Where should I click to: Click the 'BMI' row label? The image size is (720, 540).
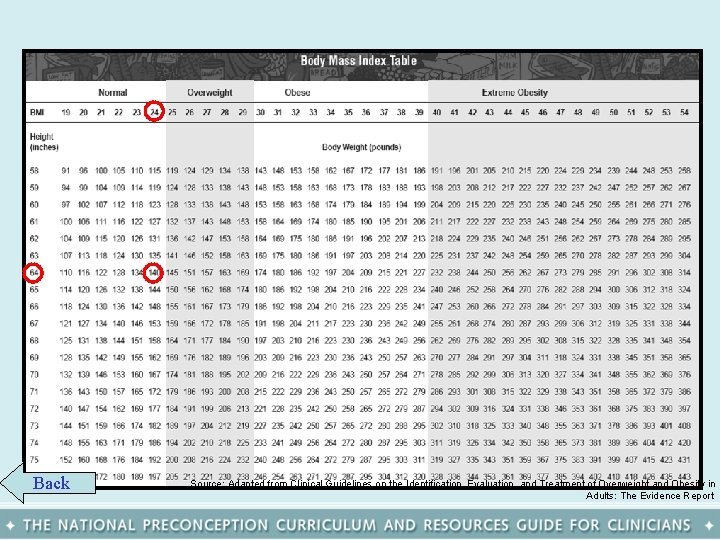[37, 112]
